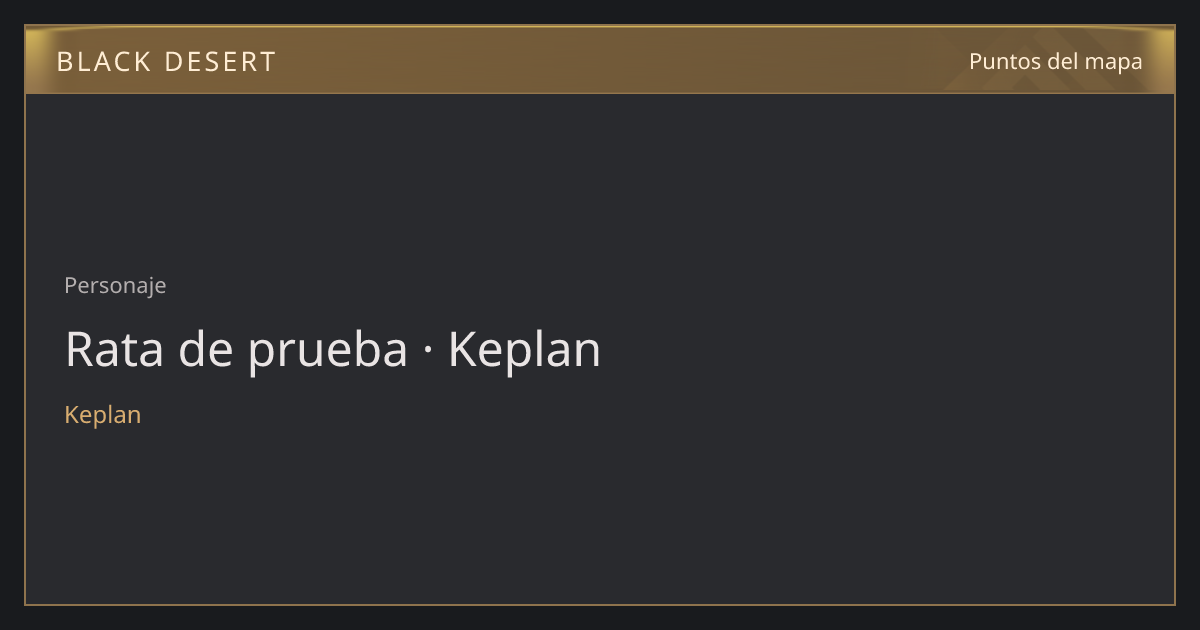1200x630 pixels.
Task: Click the gold header banner center
Action: (600, 60)
